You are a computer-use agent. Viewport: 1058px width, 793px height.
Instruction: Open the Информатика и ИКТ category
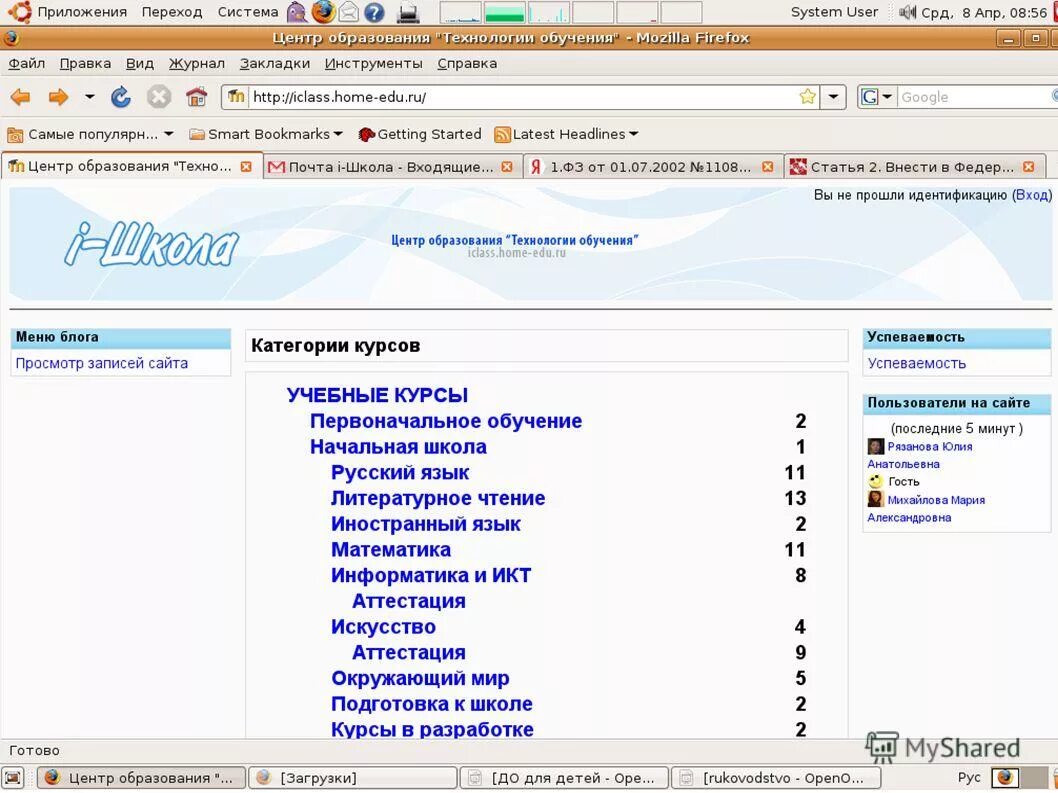[430, 575]
